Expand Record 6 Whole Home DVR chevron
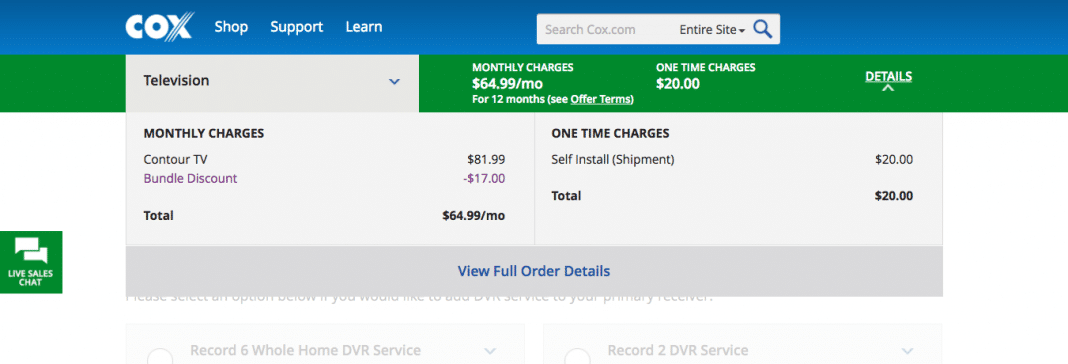This screenshot has width=1068, height=364. (x=490, y=351)
